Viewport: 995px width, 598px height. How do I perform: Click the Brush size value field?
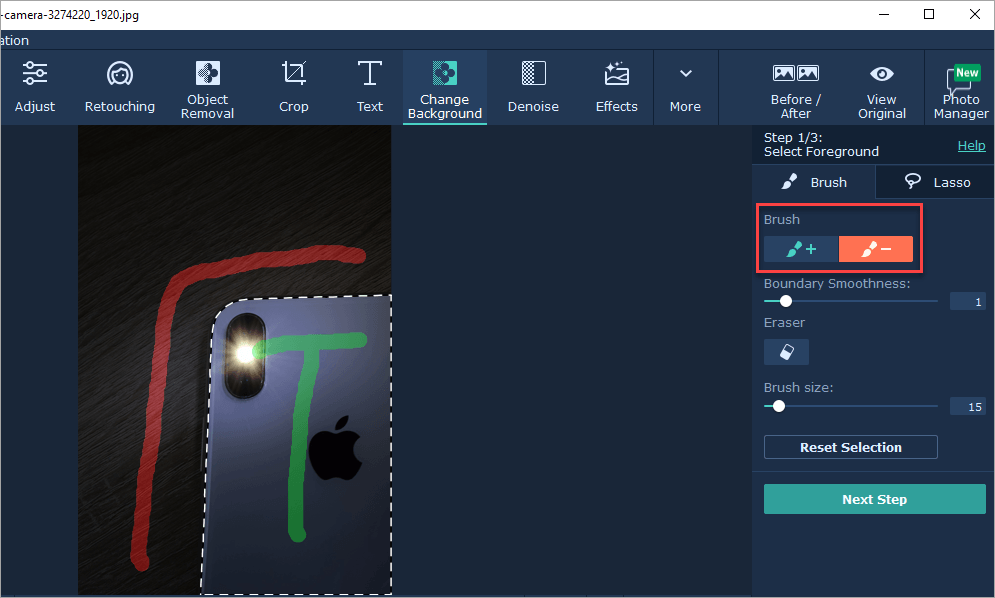pyautogui.click(x=968, y=406)
